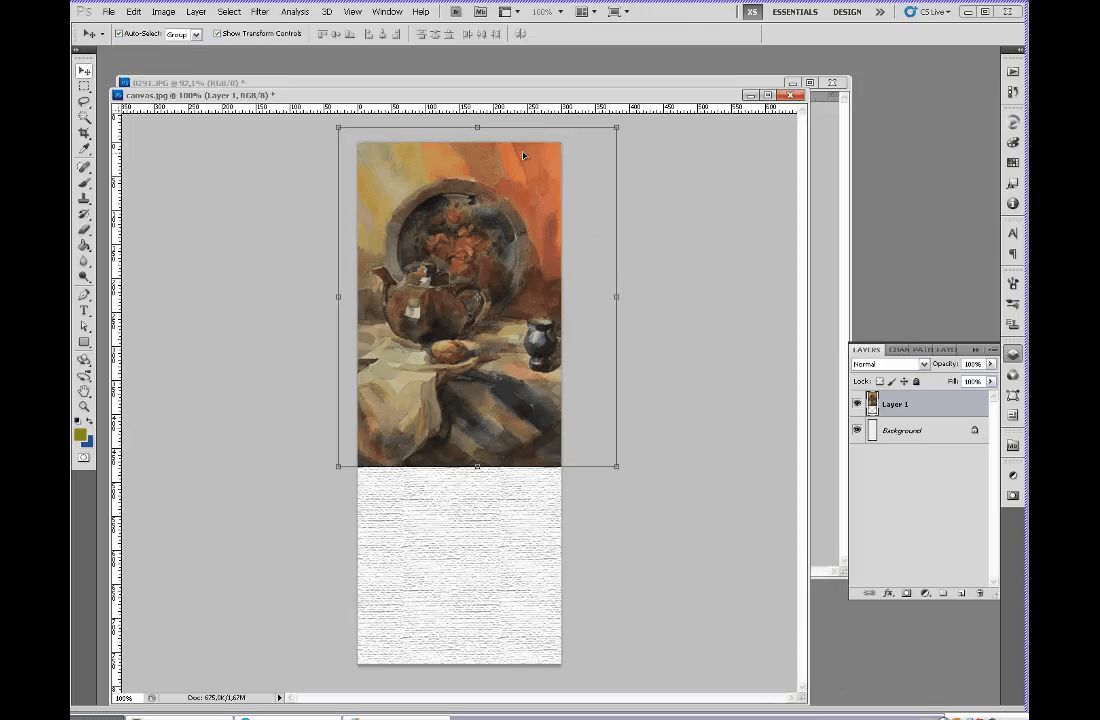Switch to the DESIGN workspace
The width and height of the screenshot is (1100, 720).
(847, 12)
